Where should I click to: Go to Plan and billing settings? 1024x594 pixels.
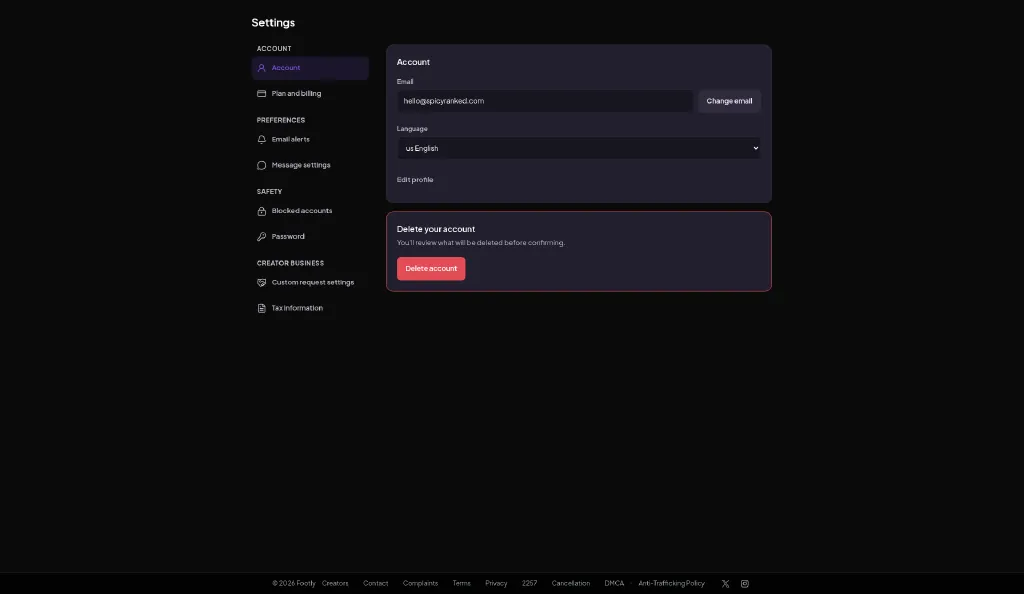310,93
